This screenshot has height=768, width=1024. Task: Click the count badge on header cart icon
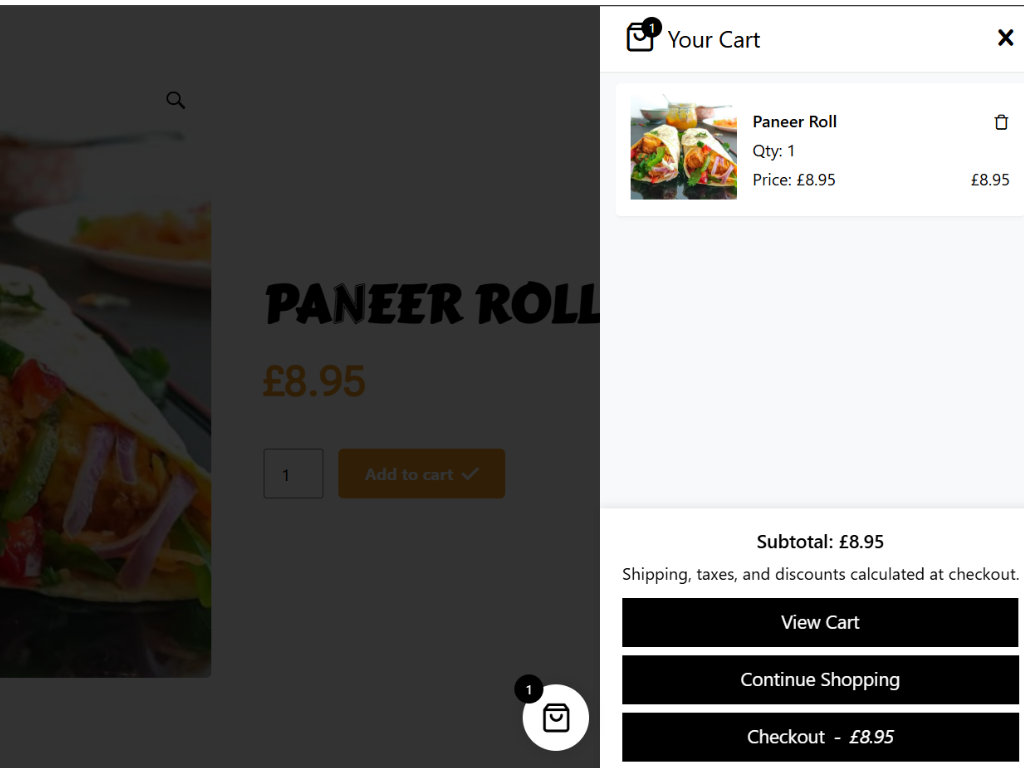coord(652,27)
